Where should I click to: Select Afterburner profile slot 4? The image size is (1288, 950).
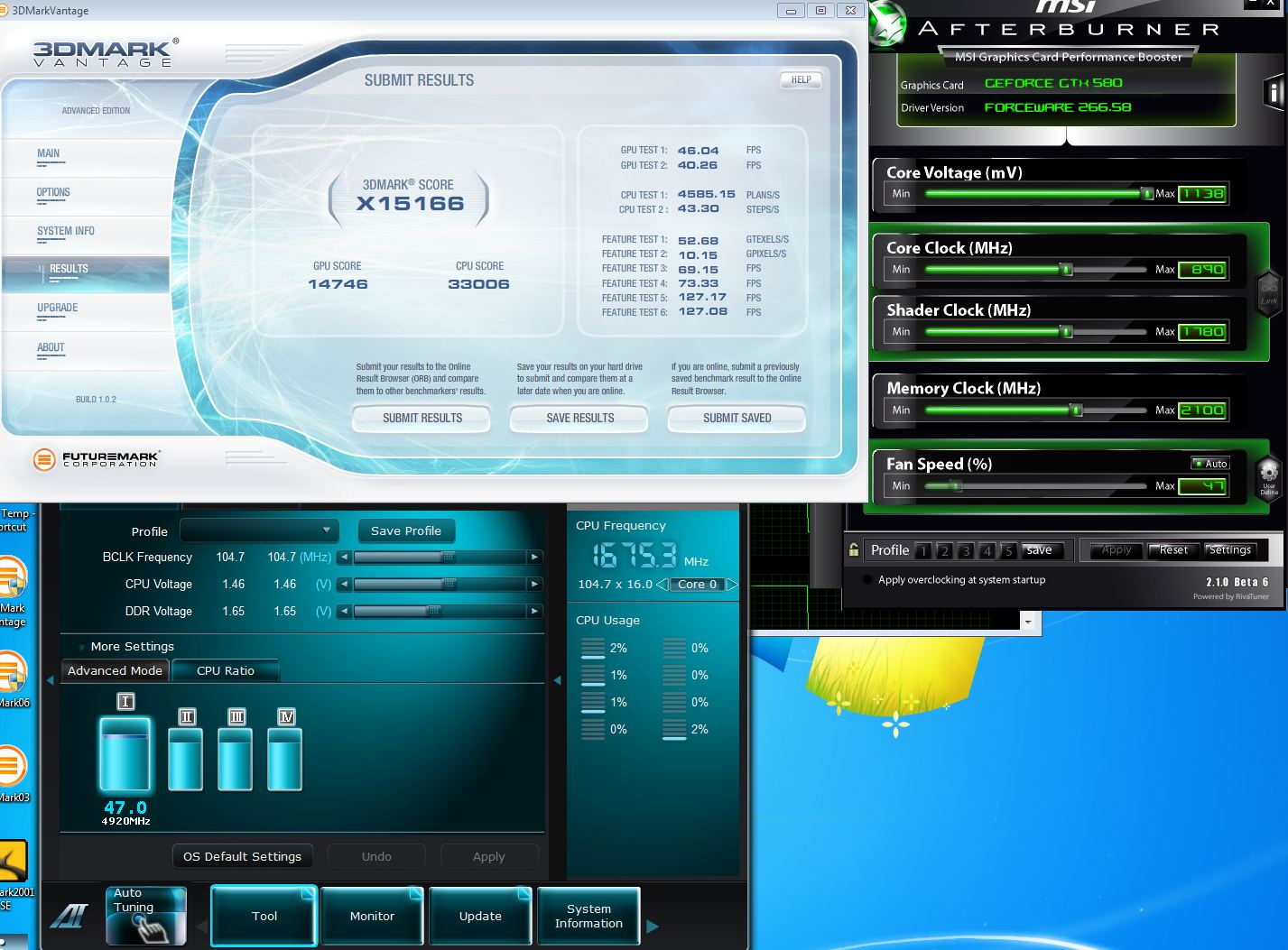pyautogui.click(x=987, y=550)
